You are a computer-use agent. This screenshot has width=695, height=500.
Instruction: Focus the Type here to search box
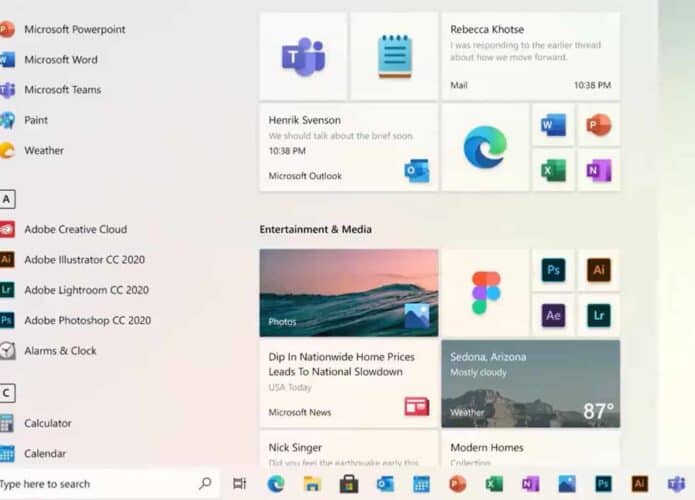[x=109, y=484]
